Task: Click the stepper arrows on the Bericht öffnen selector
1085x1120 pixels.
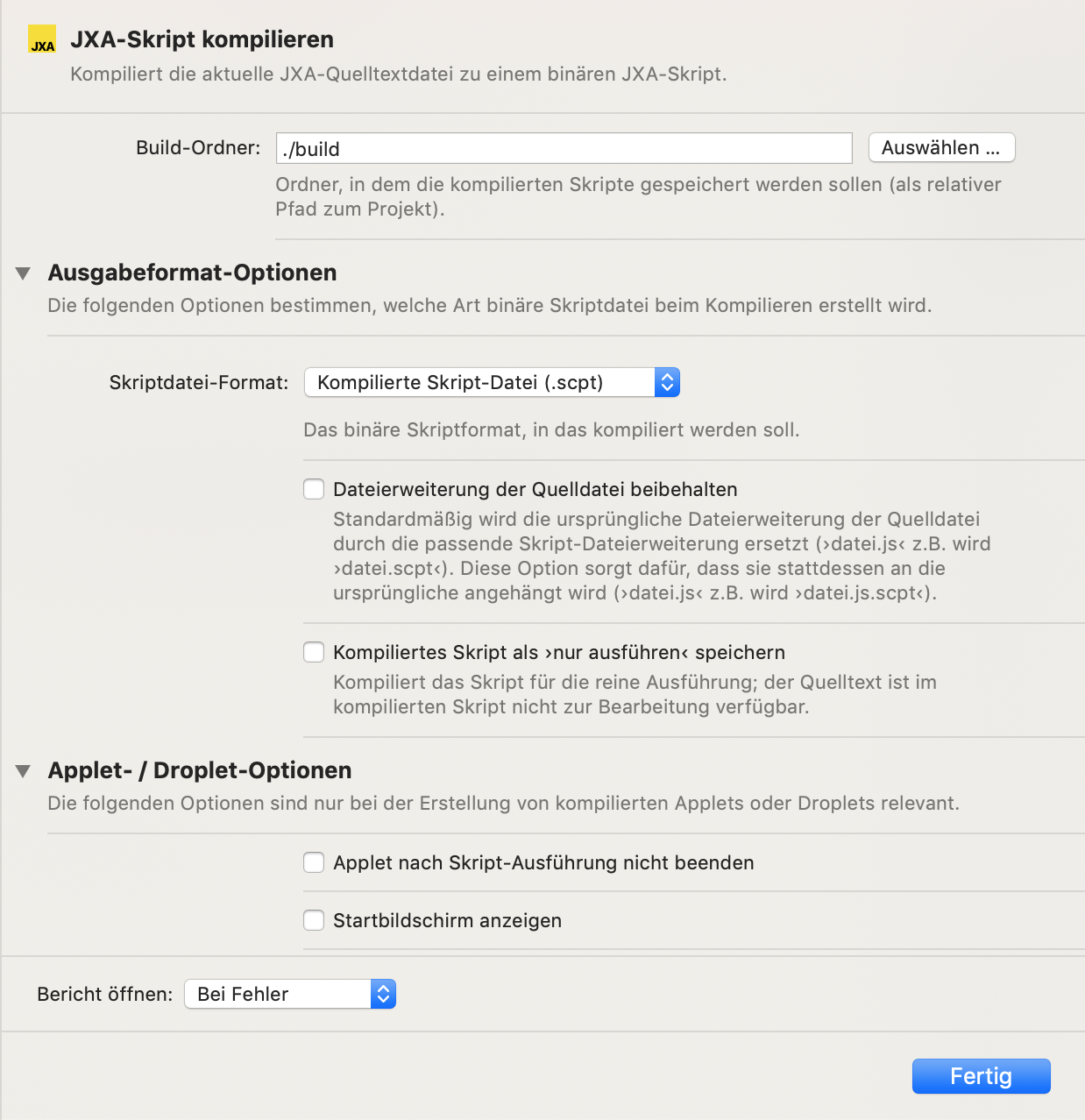Action: (382, 994)
